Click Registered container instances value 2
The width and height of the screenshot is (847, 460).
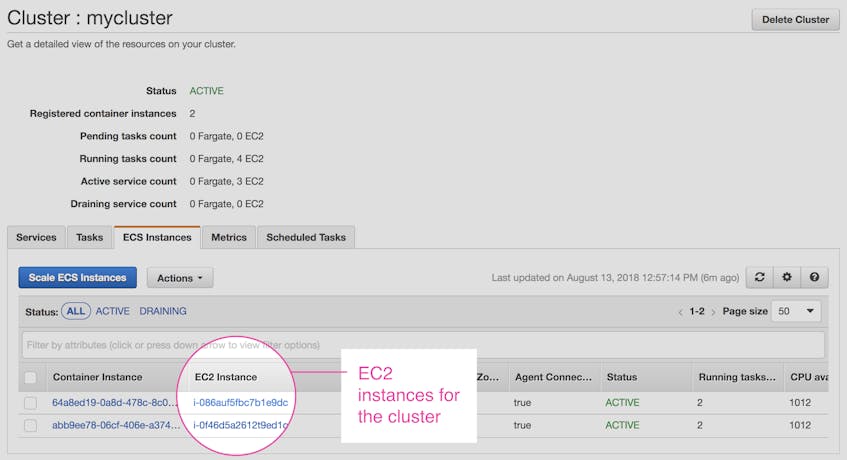(x=192, y=113)
